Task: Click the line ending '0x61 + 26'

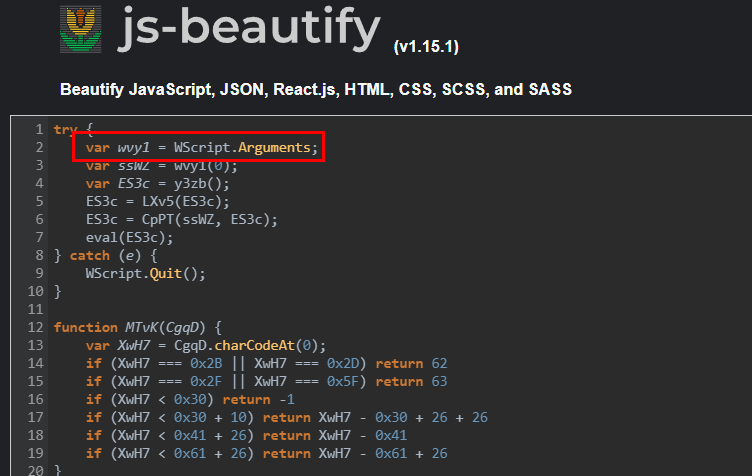Action: click(266, 453)
